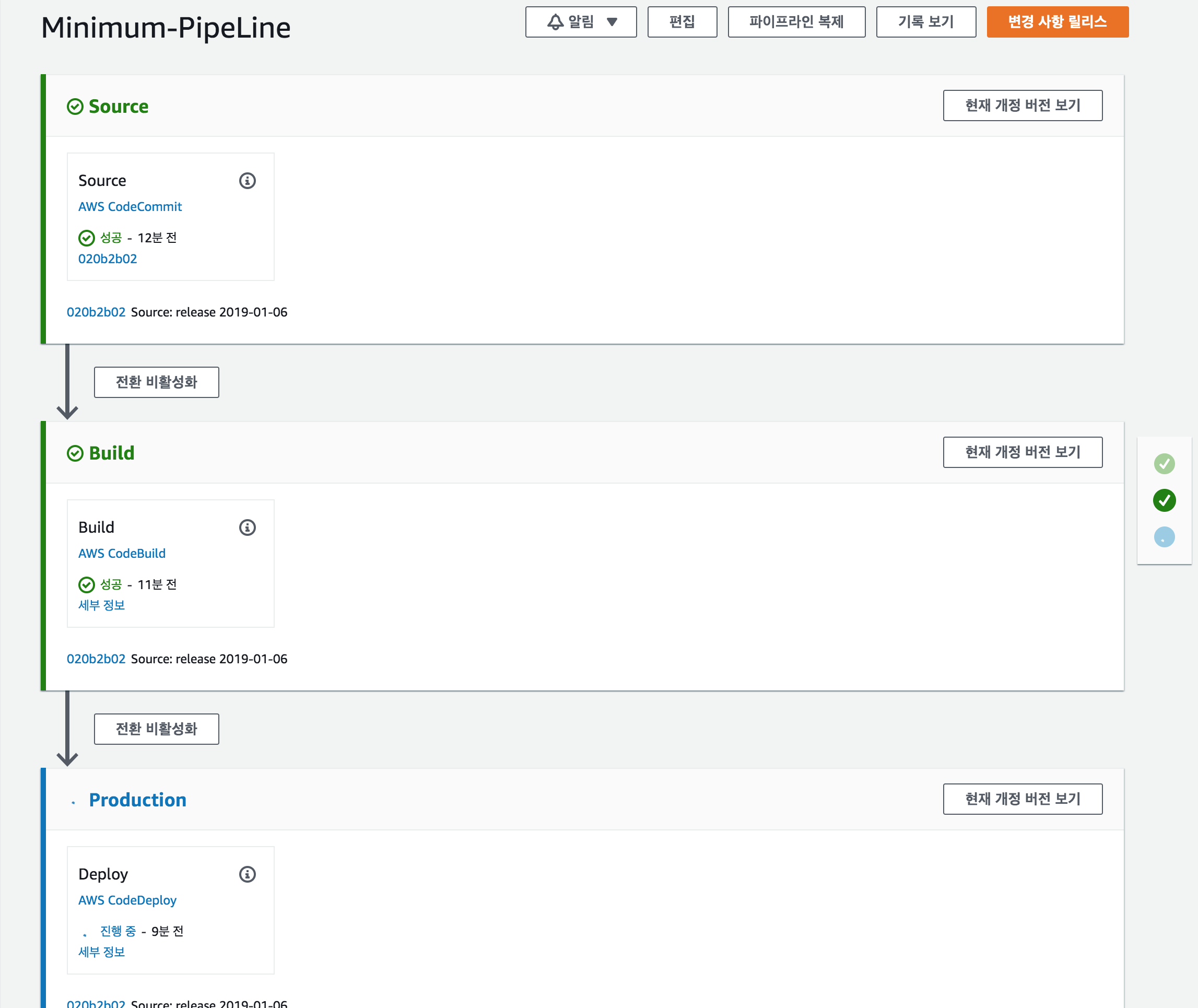Open the AWS CodeDeploy link
Image resolution: width=1198 pixels, height=1008 pixels.
127,900
